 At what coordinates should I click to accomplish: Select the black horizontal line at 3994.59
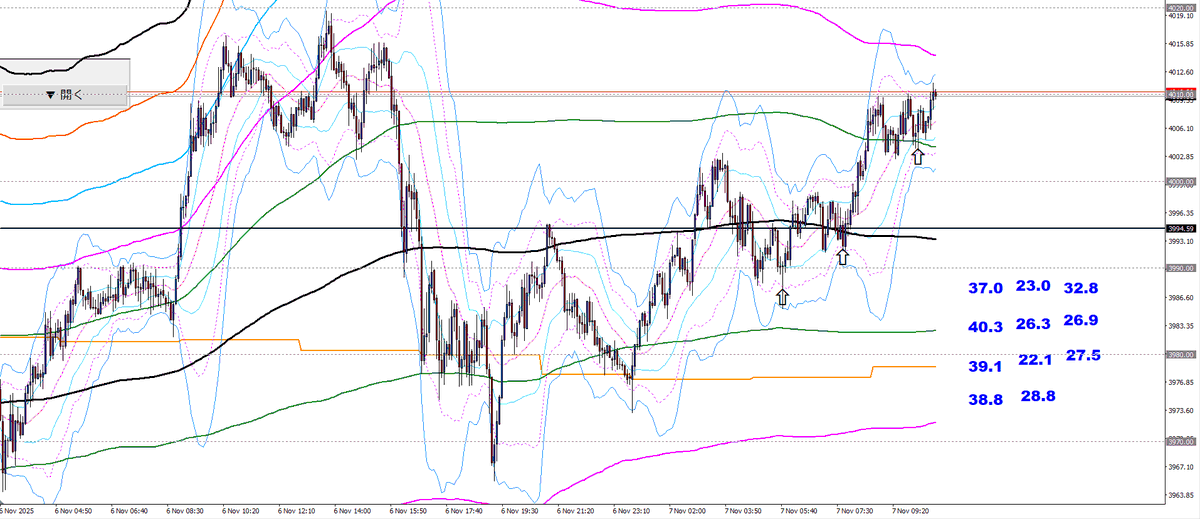click(x=581, y=228)
